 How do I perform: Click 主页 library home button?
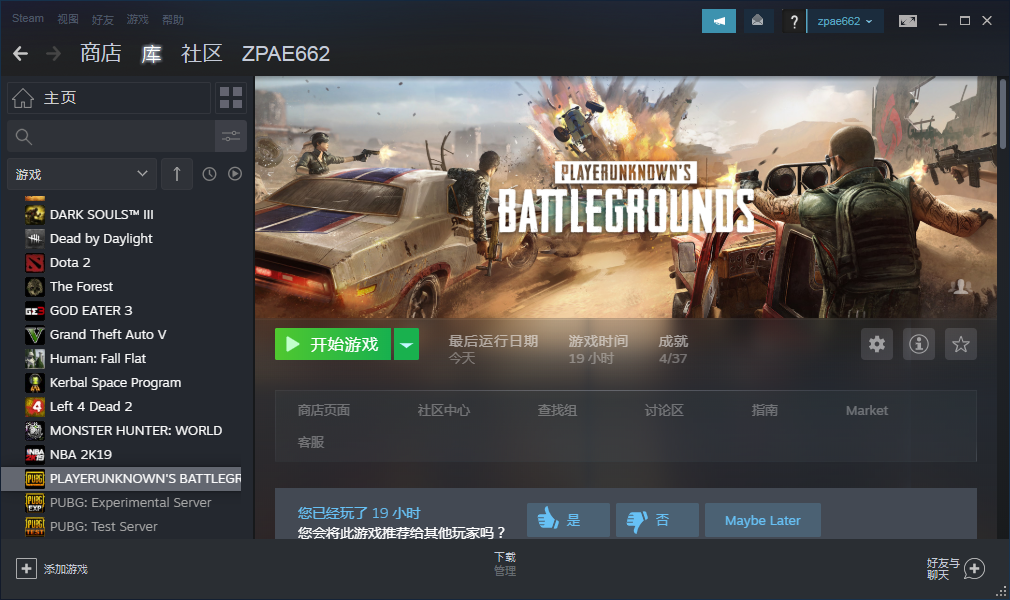click(109, 98)
